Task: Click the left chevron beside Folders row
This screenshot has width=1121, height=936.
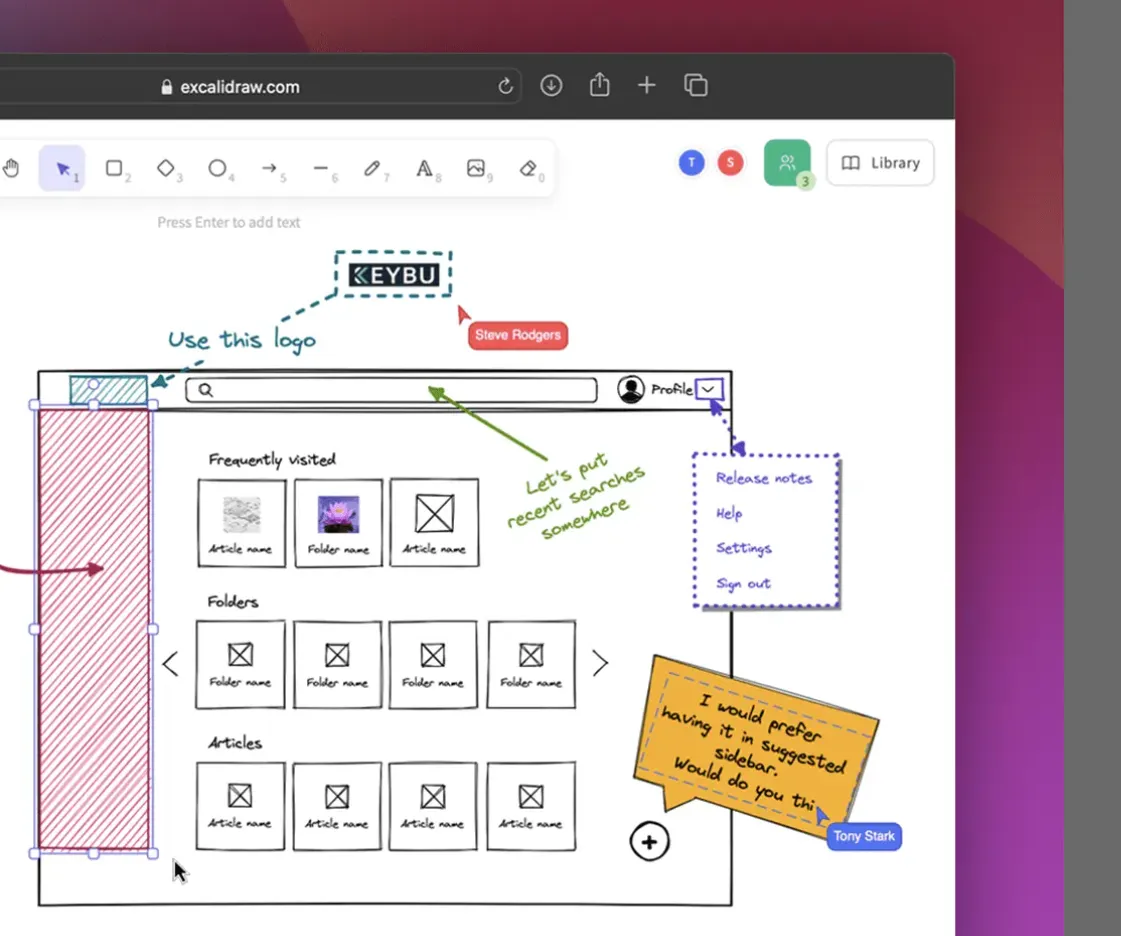Action: pyautogui.click(x=170, y=663)
